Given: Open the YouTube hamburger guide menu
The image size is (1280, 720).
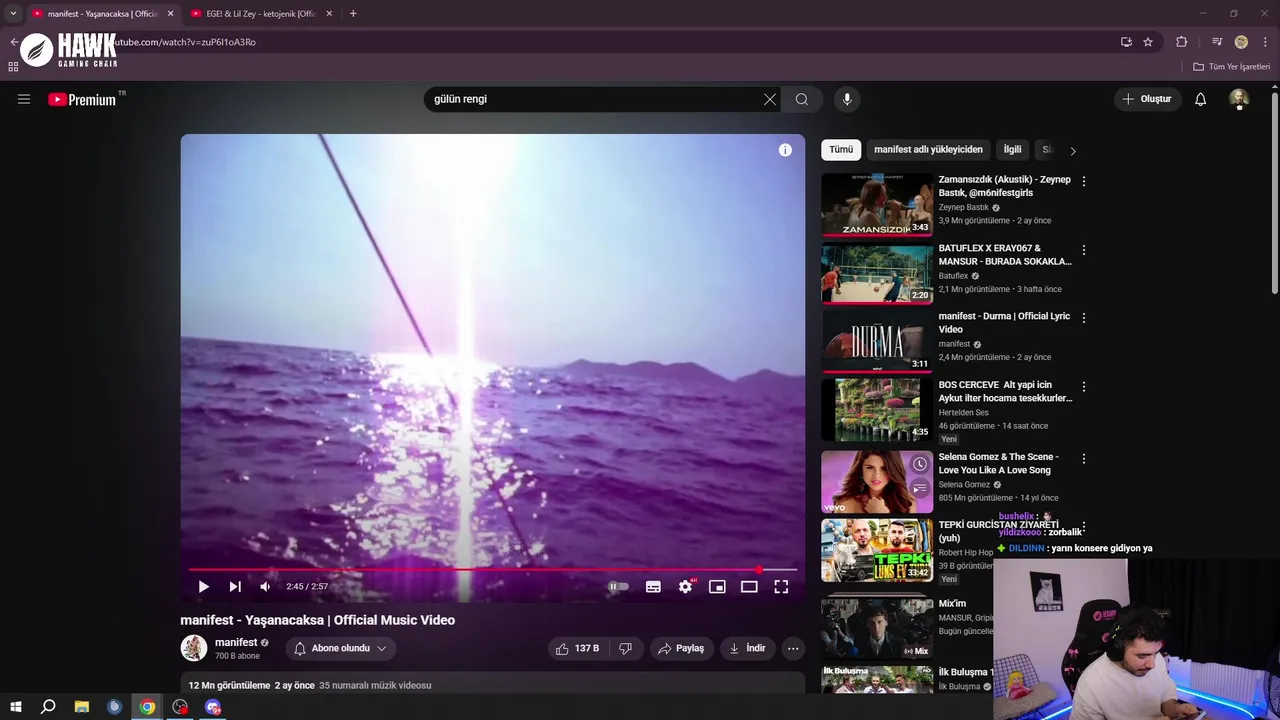Looking at the screenshot, I should click(x=24, y=99).
